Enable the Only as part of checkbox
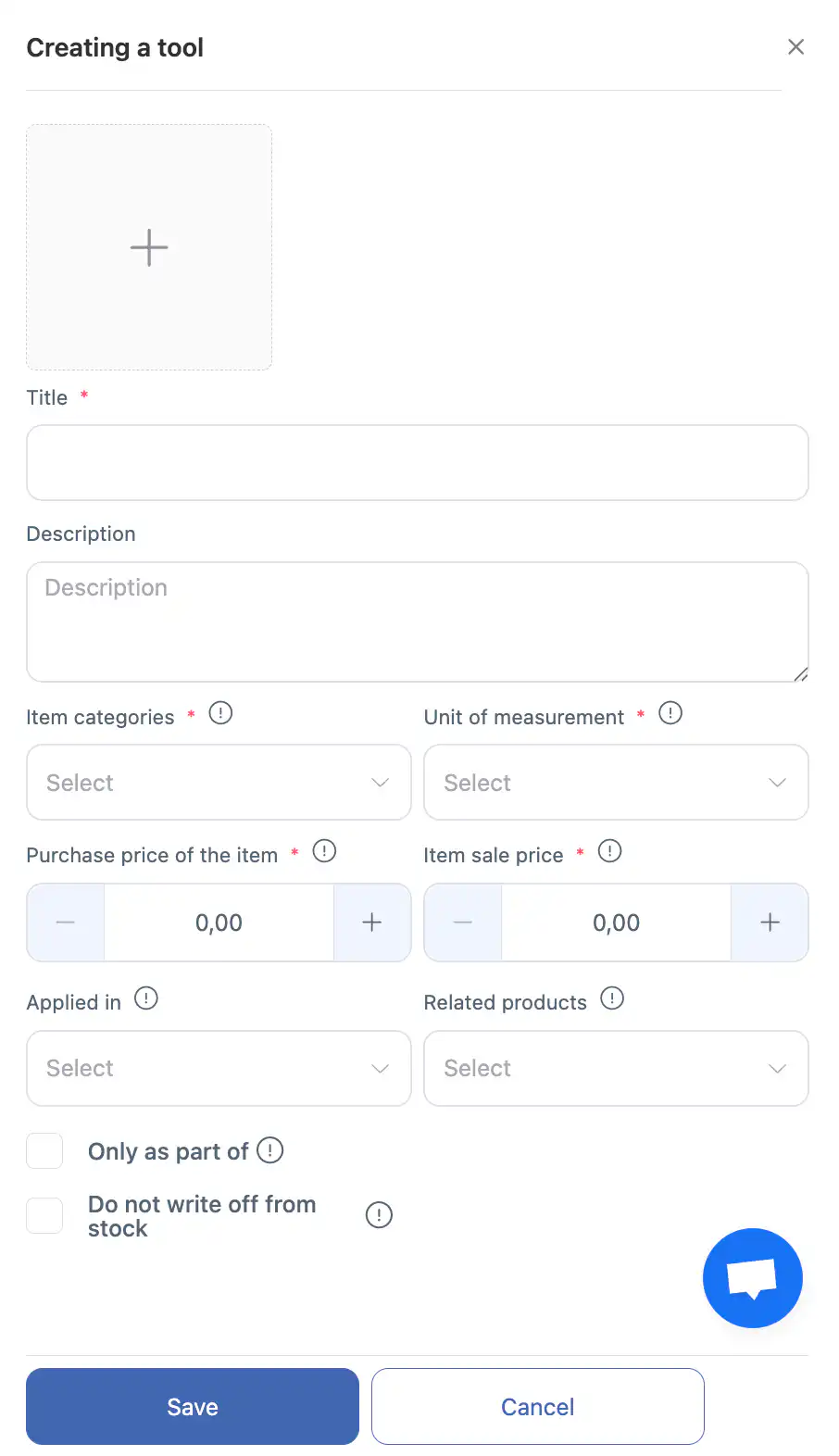This screenshot has width=839, height=1456. tap(44, 1151)
